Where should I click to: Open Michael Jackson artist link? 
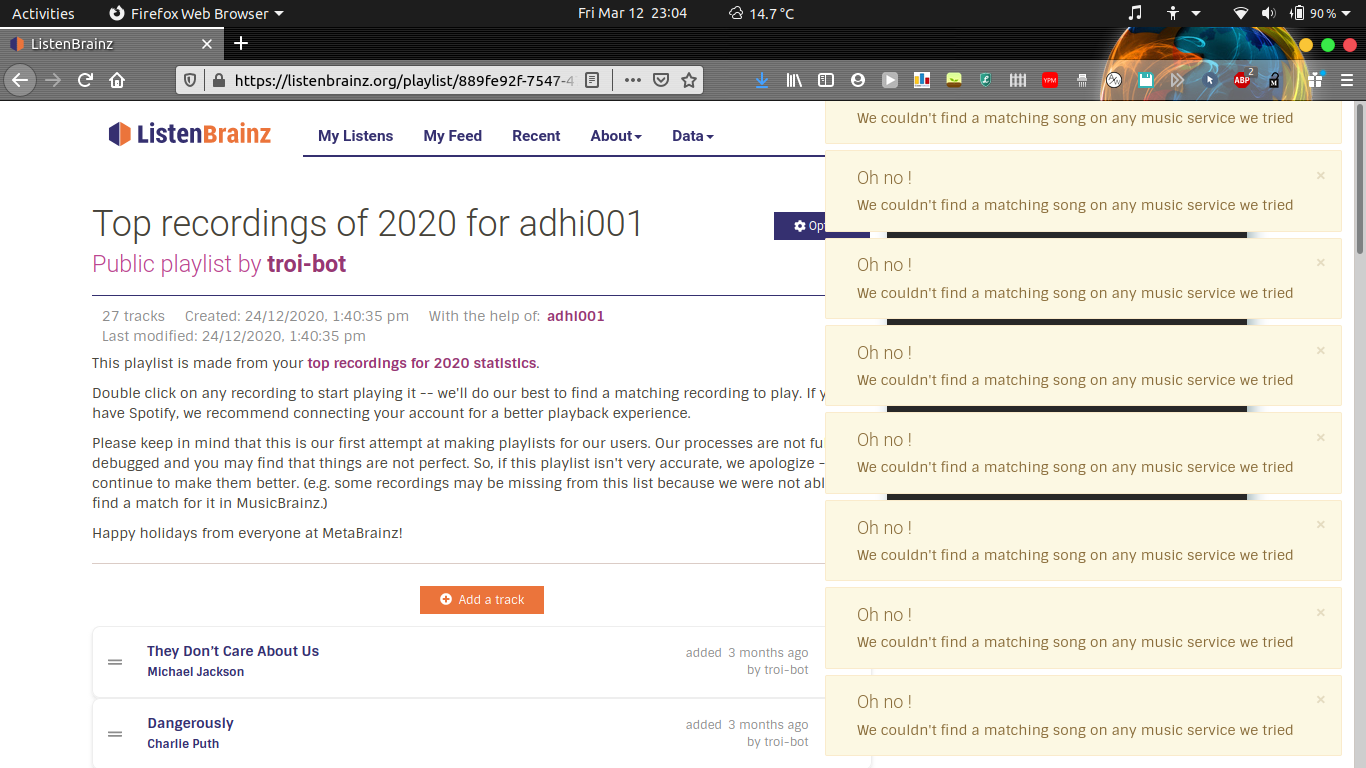tap(196, 672)
